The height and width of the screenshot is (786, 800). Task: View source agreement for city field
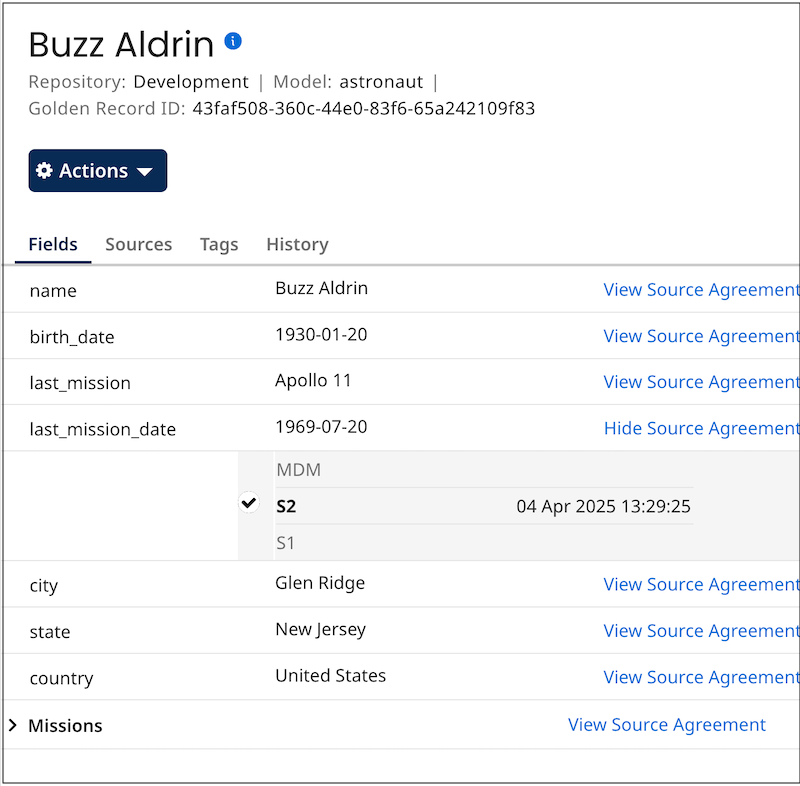coord(700,584)
